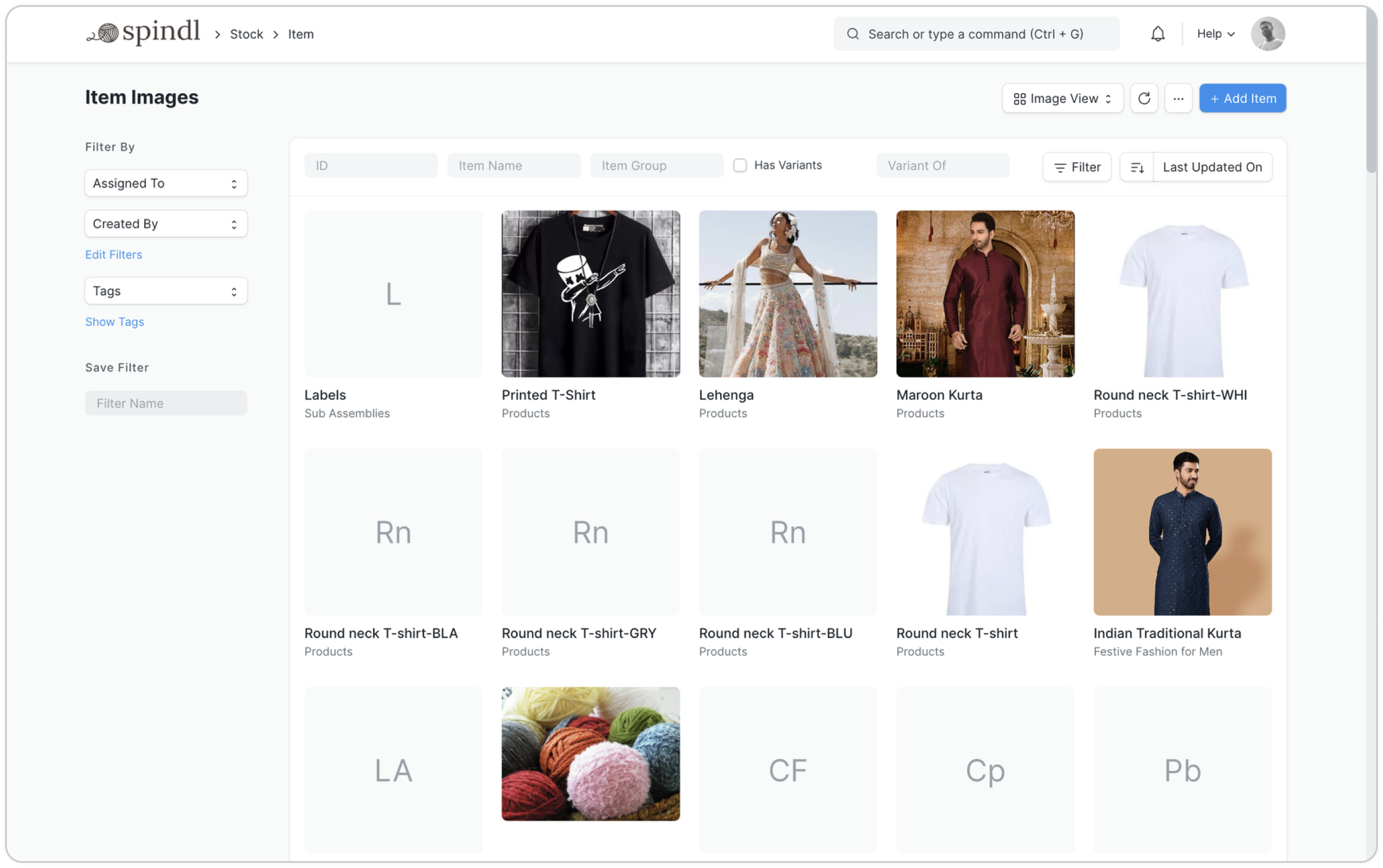Open the Cp placeholder thumbnail
The height and width of the screenshot is (868, 1383).
point(985,770)
